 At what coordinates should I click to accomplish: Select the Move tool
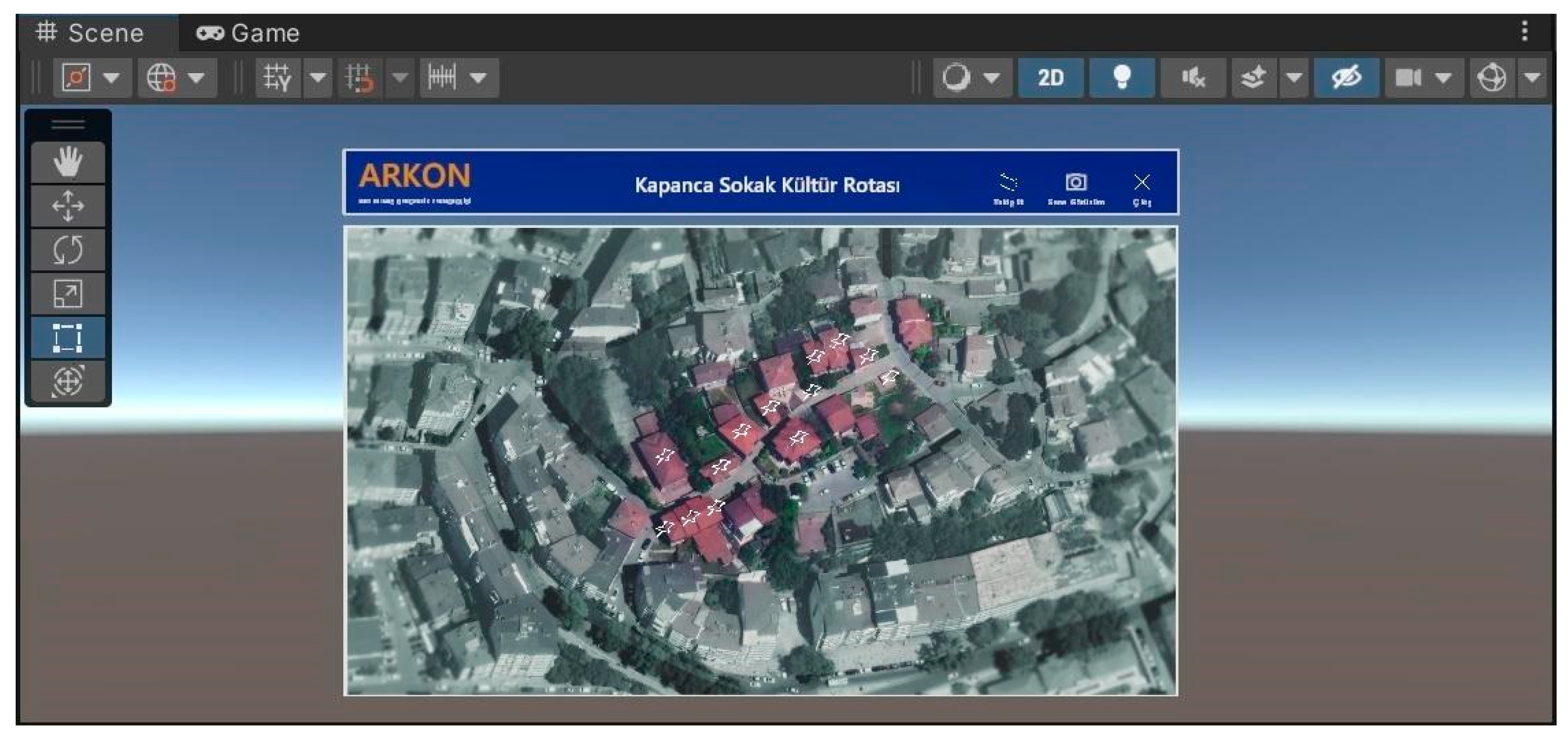(x=67, y=206)
